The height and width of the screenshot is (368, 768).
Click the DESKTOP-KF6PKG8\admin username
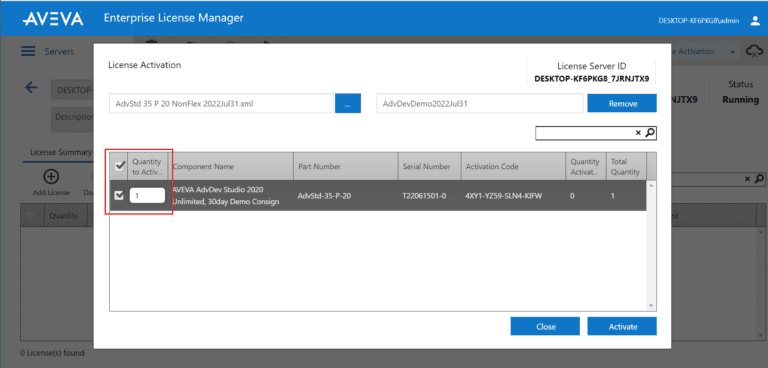coord(698,21)
